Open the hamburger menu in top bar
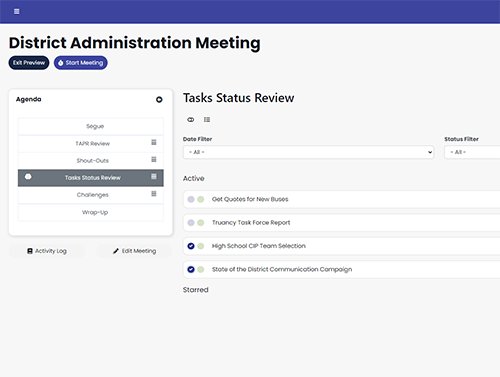 (17, 12)
